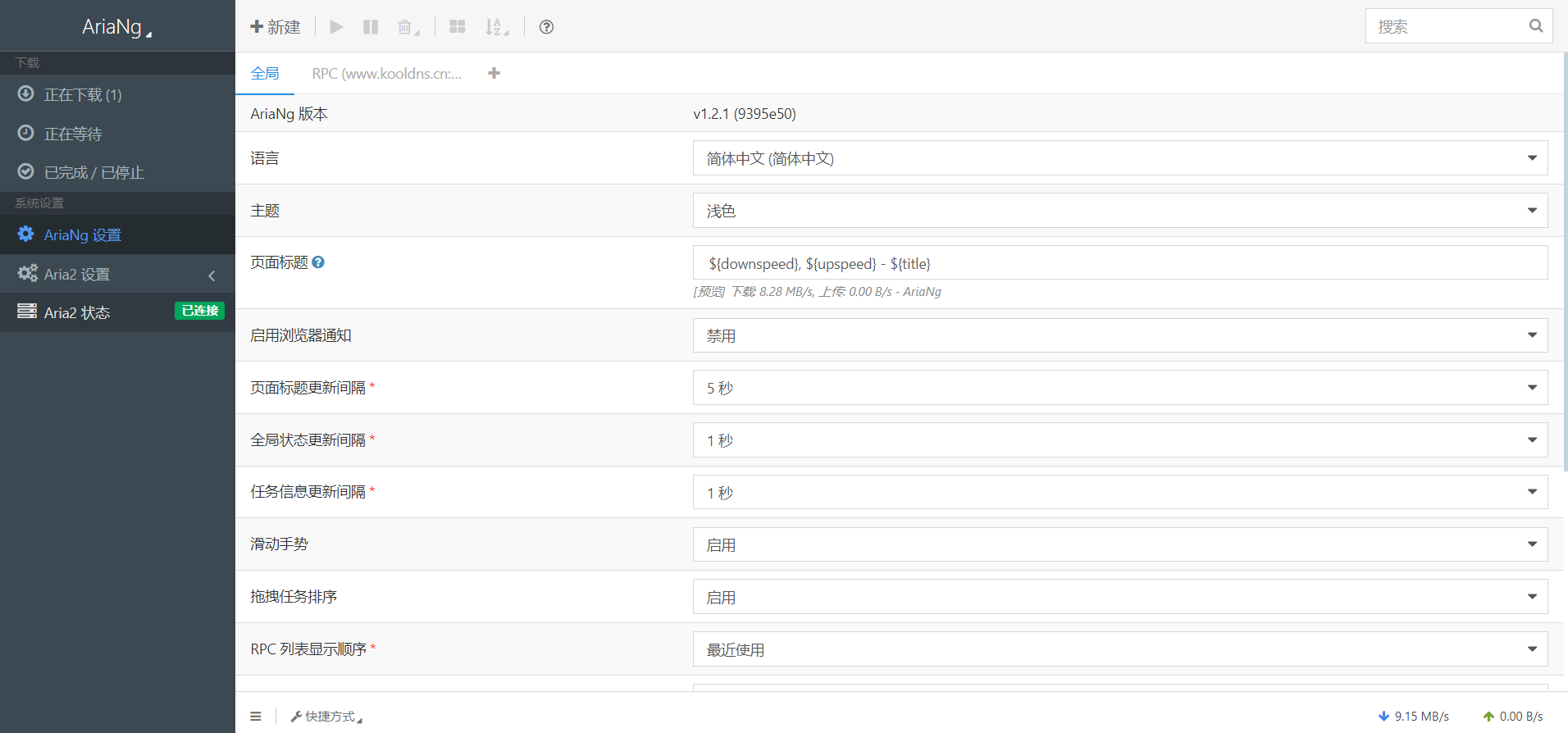Screen dimensions: 1568x733
Task: Expand the Aria2 设置 sidebar section
Action: 117,275
